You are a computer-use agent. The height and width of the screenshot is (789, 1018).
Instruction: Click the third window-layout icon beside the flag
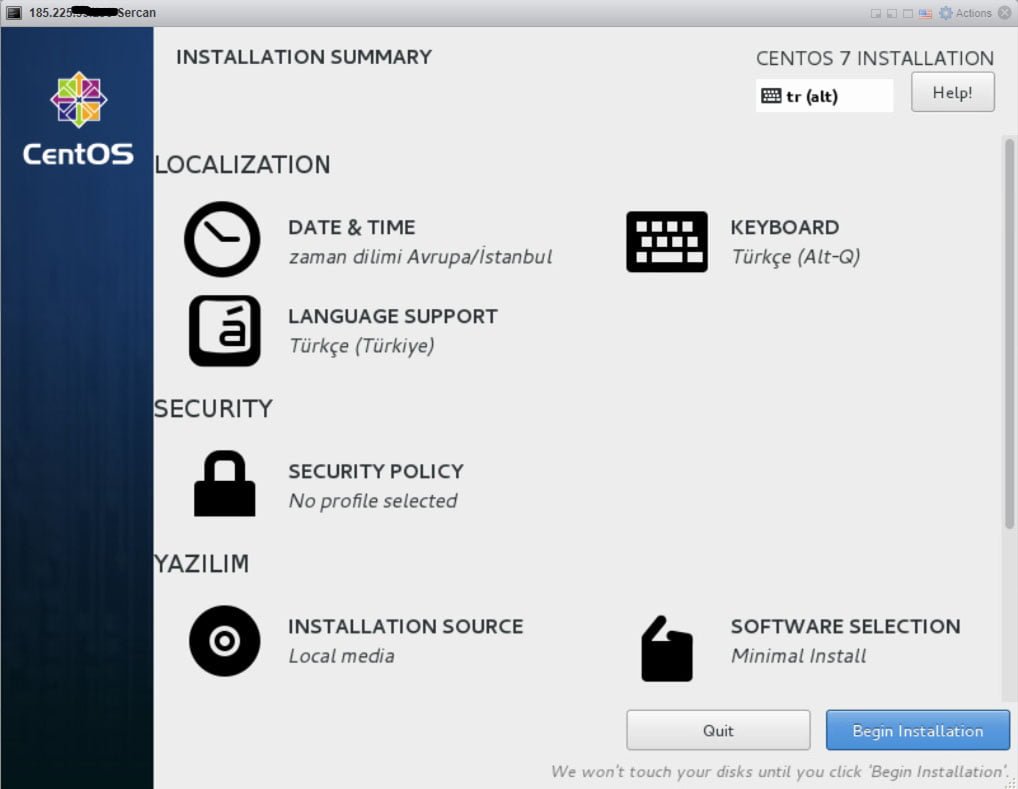(908, 14)
